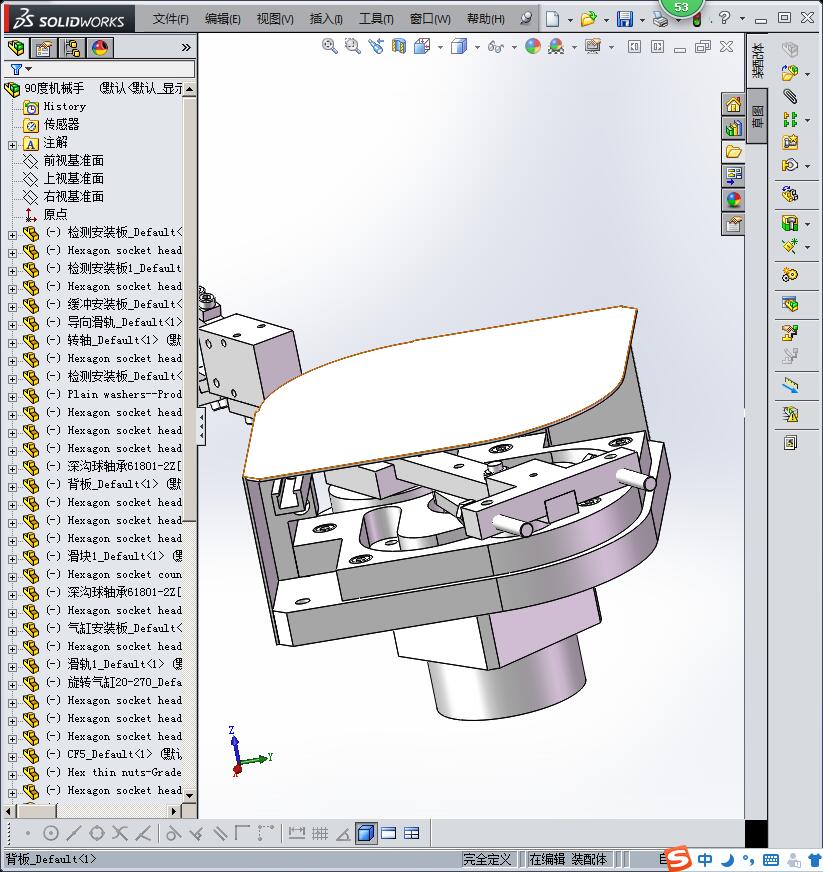Click the Display Style cube icon
The width and height of the screenshot is (823, 872).
[x=459, y=46]
